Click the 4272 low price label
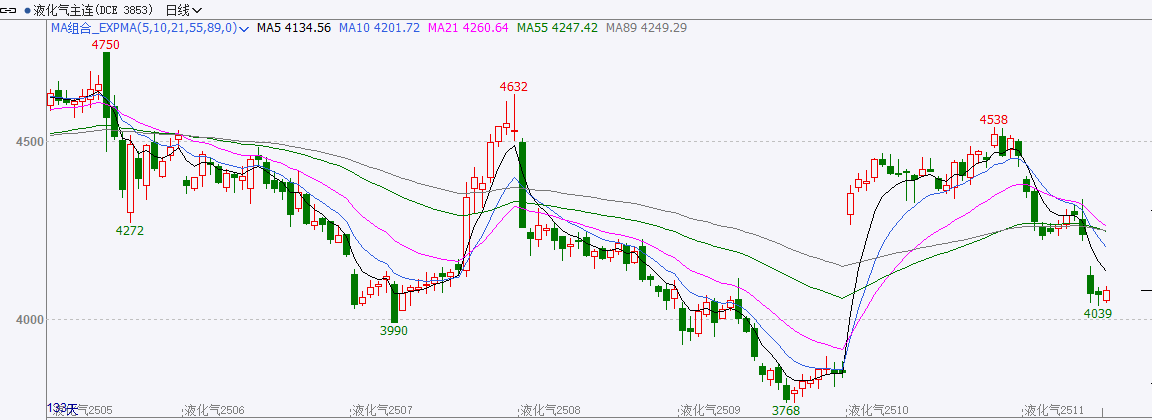 click(130, 230)
